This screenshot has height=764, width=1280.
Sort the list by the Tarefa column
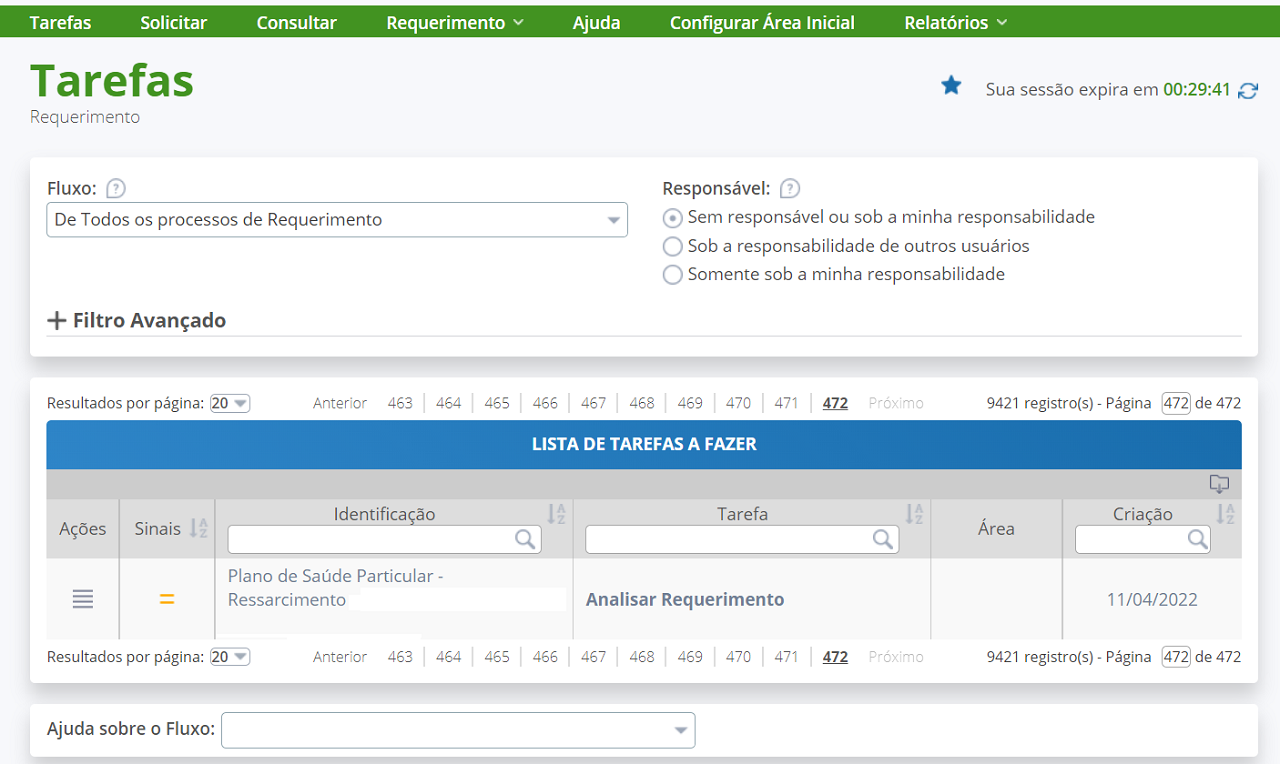pos(914,514)
